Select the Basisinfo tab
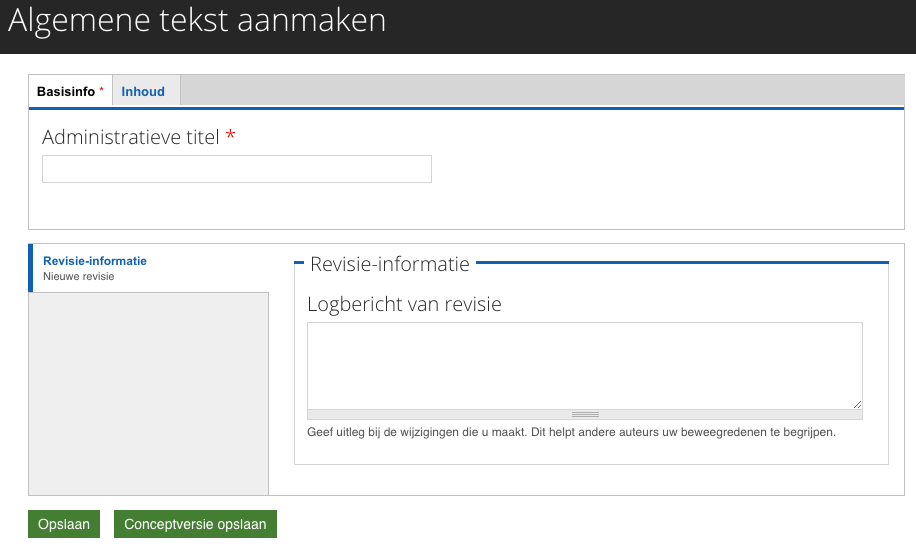Image resolution: width=916 pixels, height=552 pixels. [66, 91]
